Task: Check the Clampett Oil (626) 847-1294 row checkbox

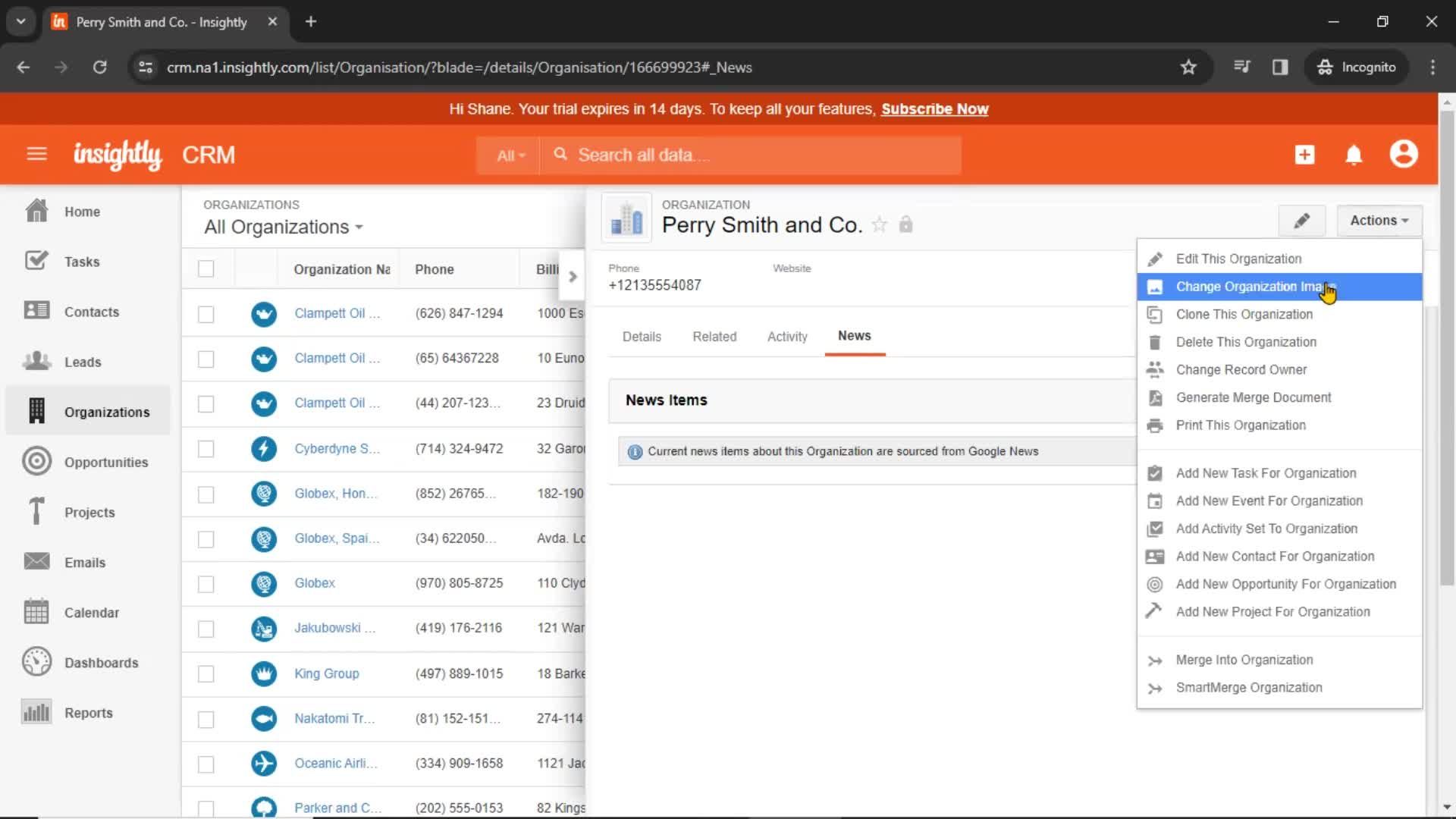Action: pos(206,314)
